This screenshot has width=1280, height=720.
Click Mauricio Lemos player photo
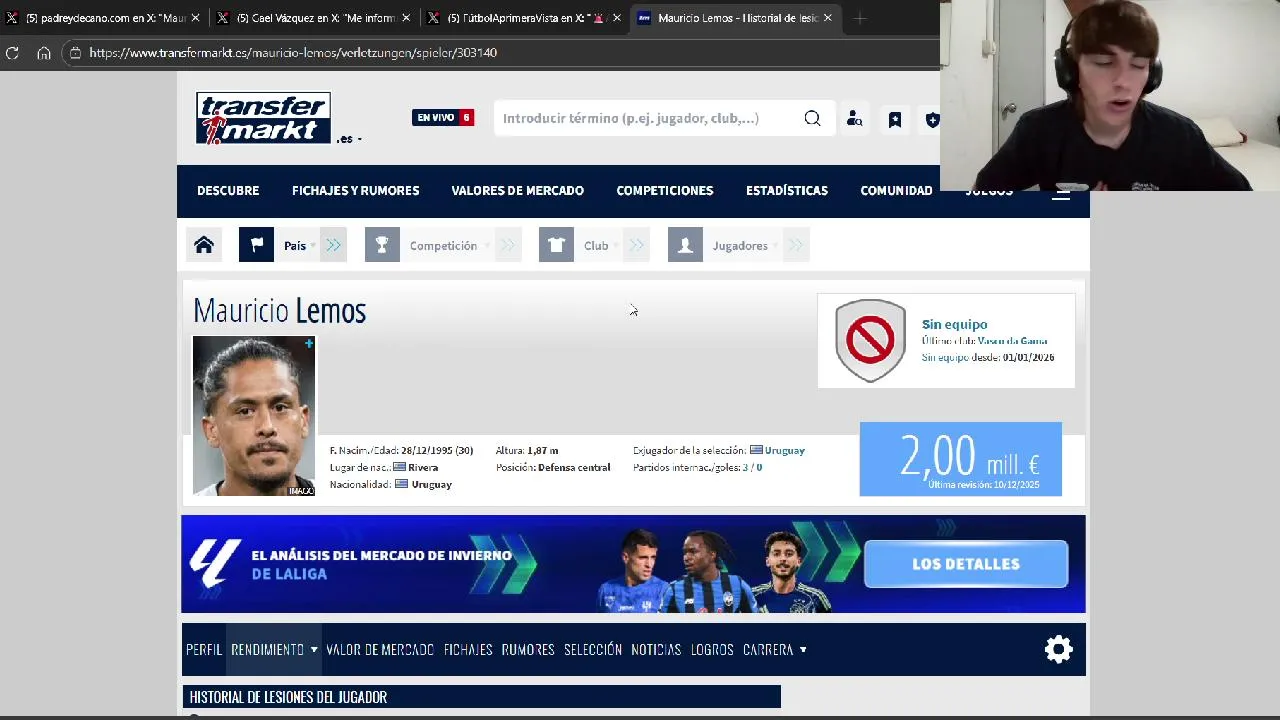coord(254,416)
